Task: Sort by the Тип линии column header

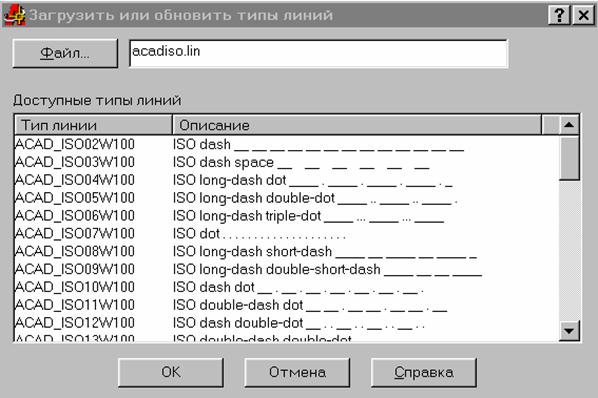Action: click(93, 125)
